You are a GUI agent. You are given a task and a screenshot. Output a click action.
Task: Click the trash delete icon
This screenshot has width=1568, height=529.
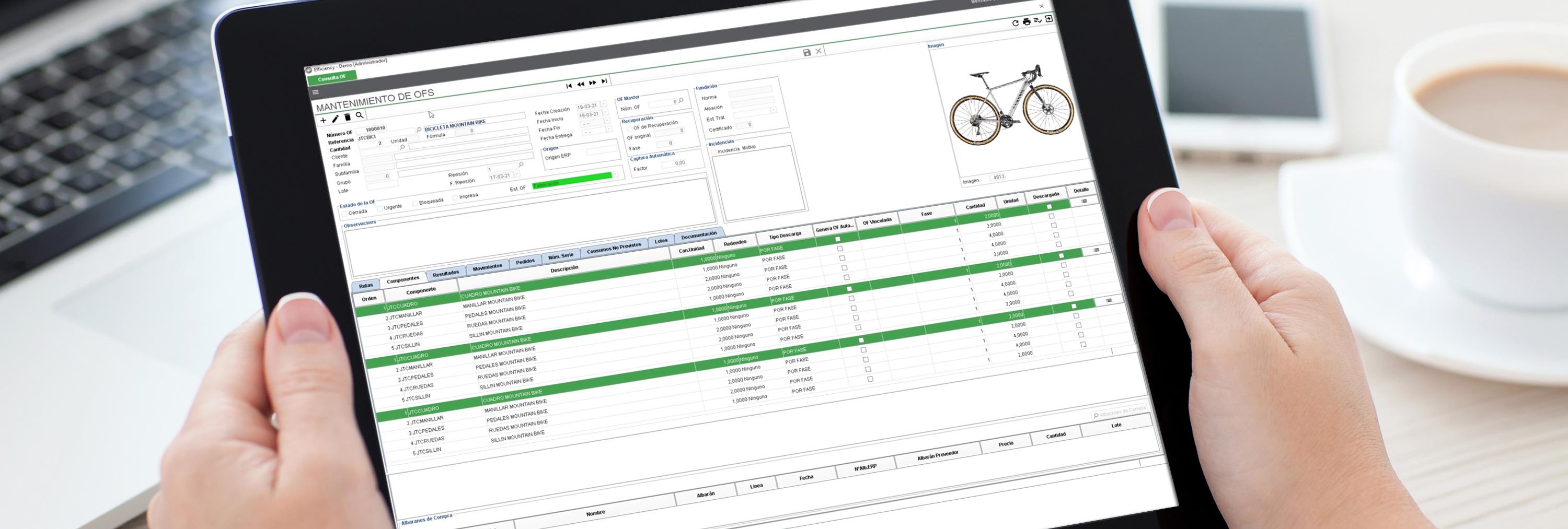coord(348,117)
